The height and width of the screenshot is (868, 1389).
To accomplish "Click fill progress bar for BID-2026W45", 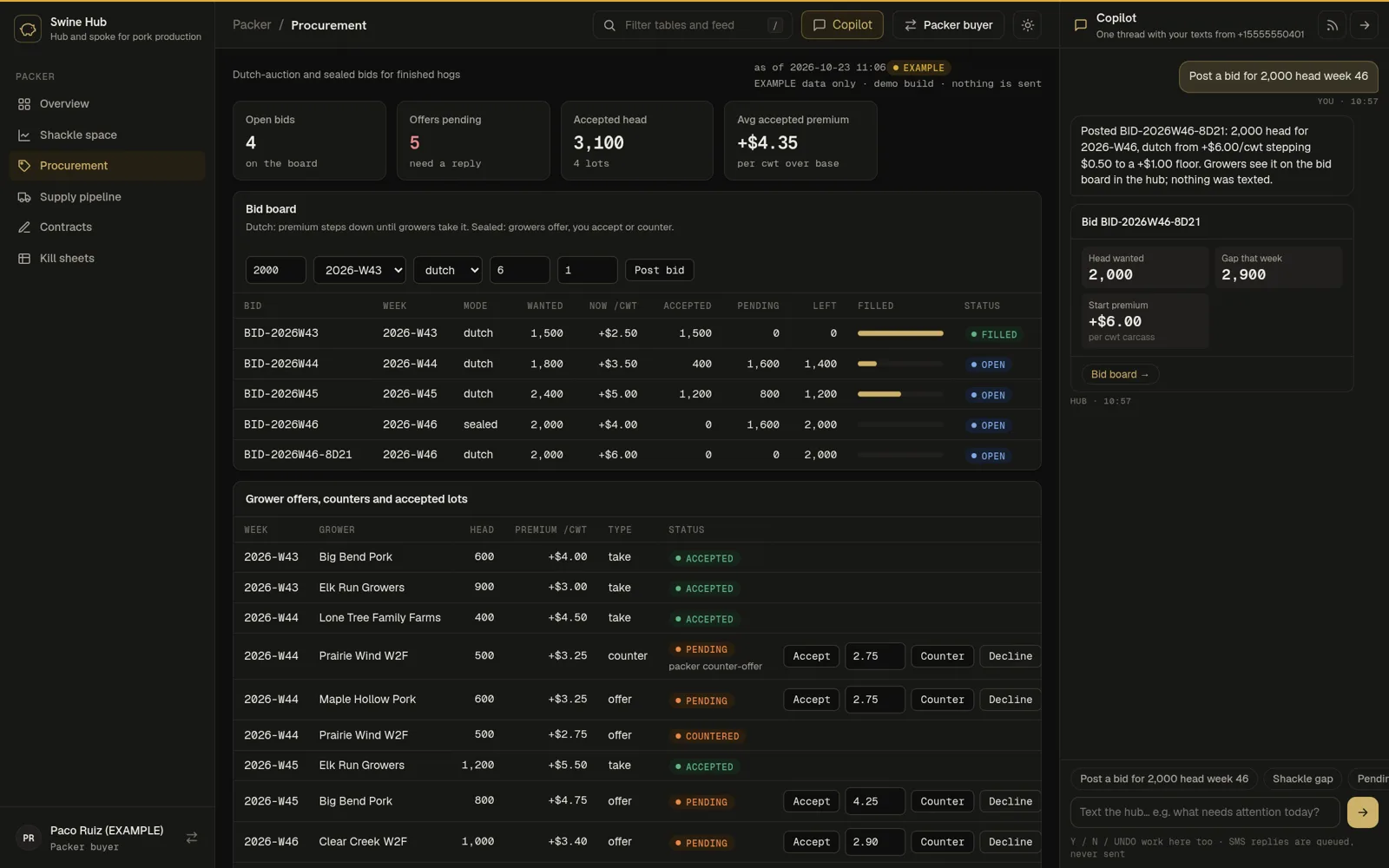I will click(x=900, y=394).
